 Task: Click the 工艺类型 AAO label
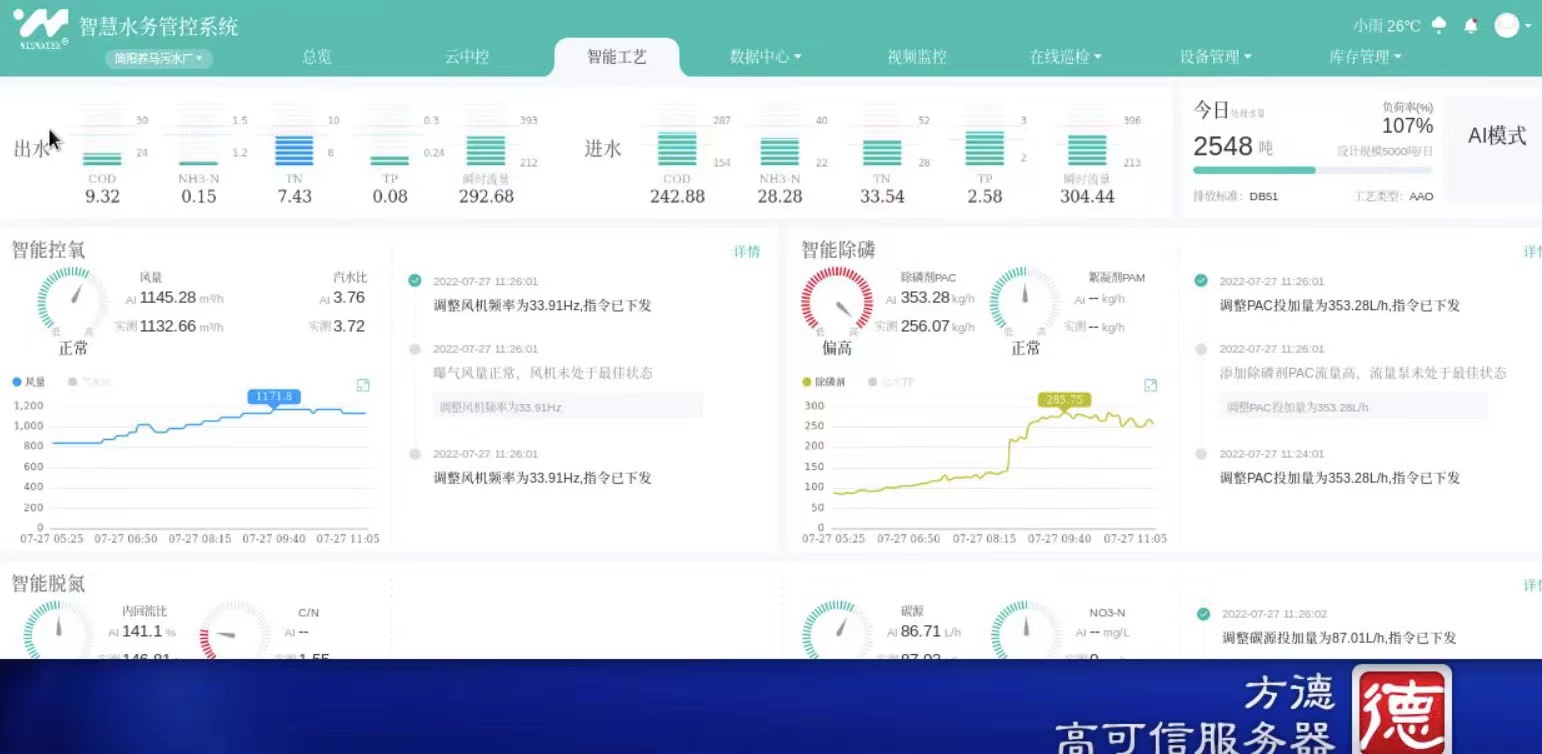point(1394,196)
